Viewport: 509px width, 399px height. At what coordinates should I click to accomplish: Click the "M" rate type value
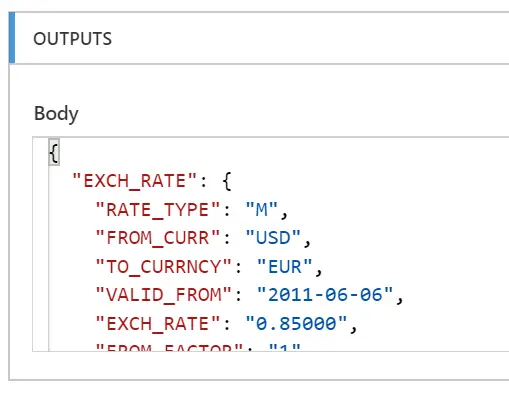(262, 210)
